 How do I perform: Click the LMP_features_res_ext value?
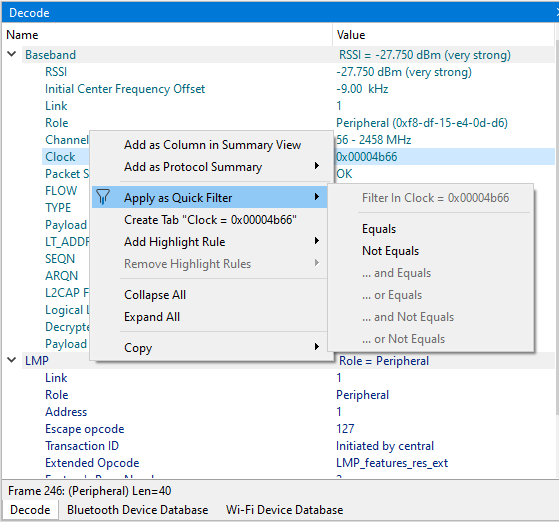(x=392, y=463)
